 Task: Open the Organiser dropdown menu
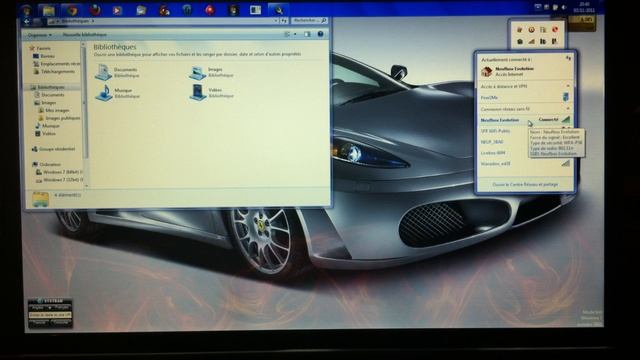[x=40, y=35]
